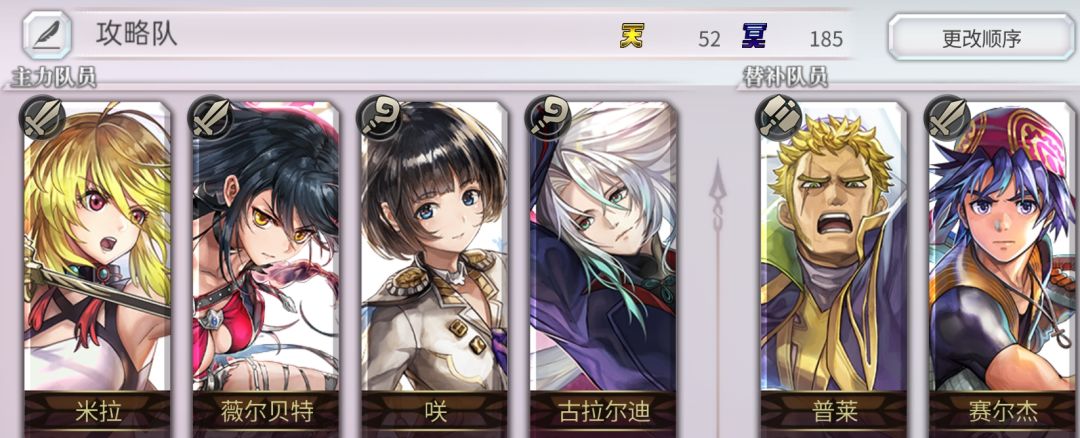Click the blue 冥 attribute icon

click(754, 36)
